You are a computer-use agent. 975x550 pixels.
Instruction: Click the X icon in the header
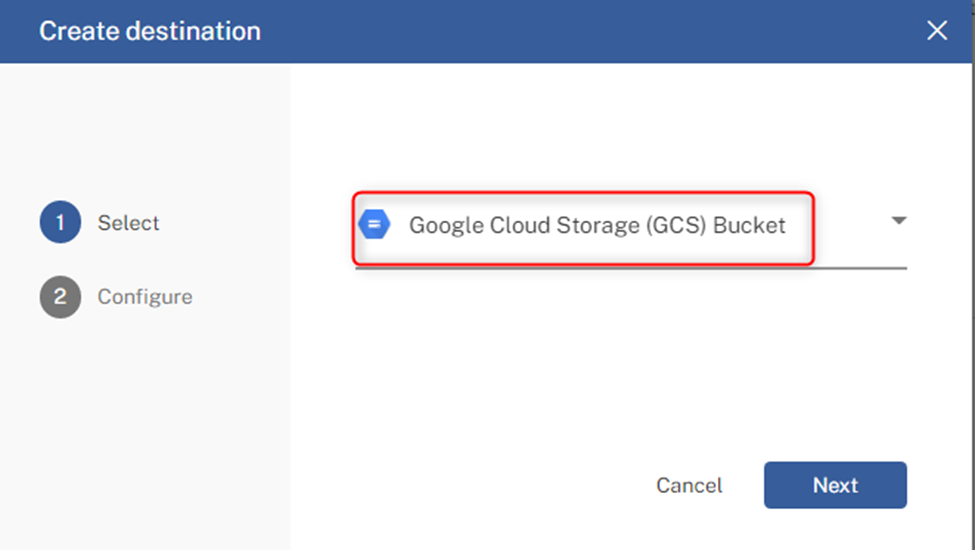pyautogui.click(x=936, y=30)
